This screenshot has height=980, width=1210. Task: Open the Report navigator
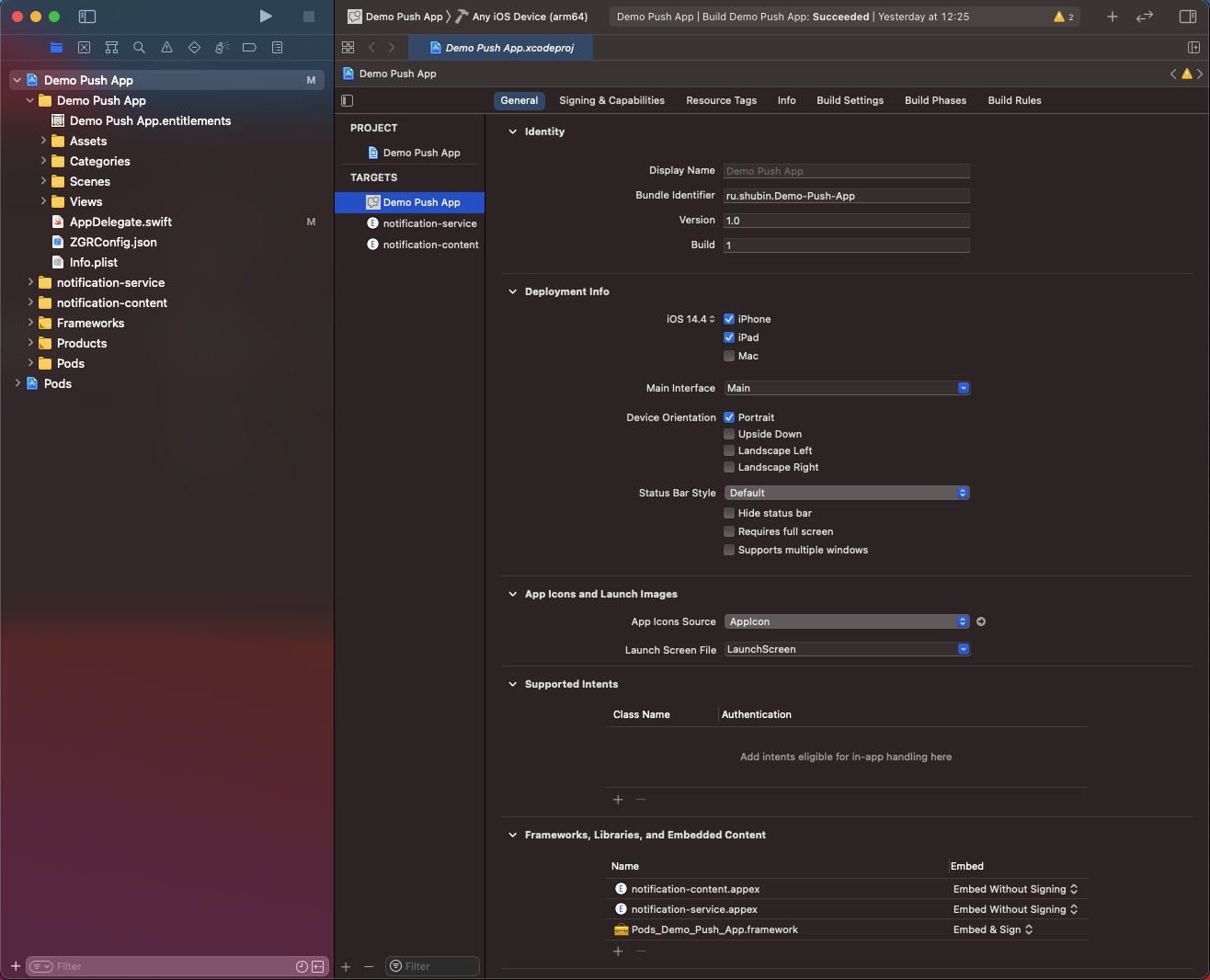277,47
